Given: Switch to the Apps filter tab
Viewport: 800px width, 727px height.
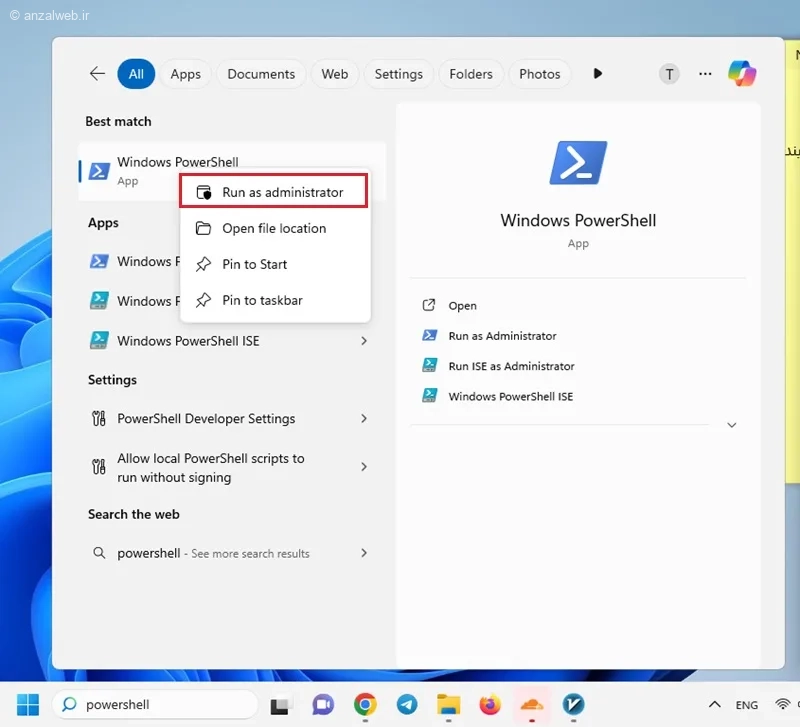Looking at the screenshot, I should [185, 74].
